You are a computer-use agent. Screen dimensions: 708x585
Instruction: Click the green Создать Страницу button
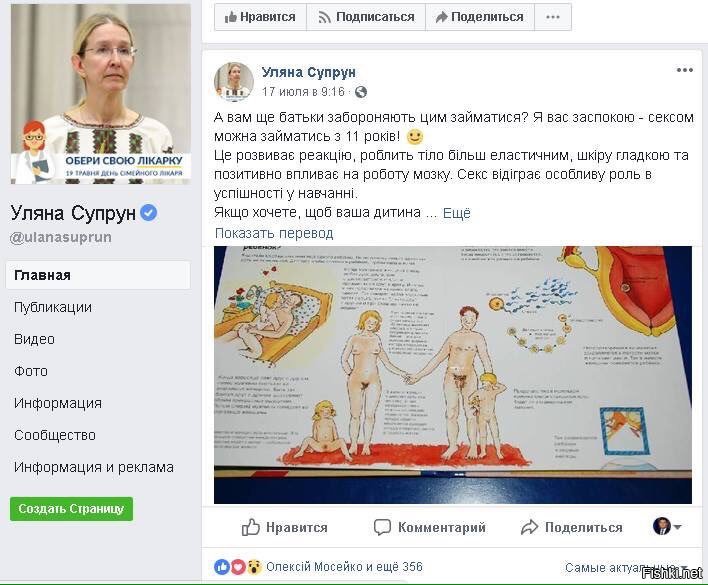[71, 509]
